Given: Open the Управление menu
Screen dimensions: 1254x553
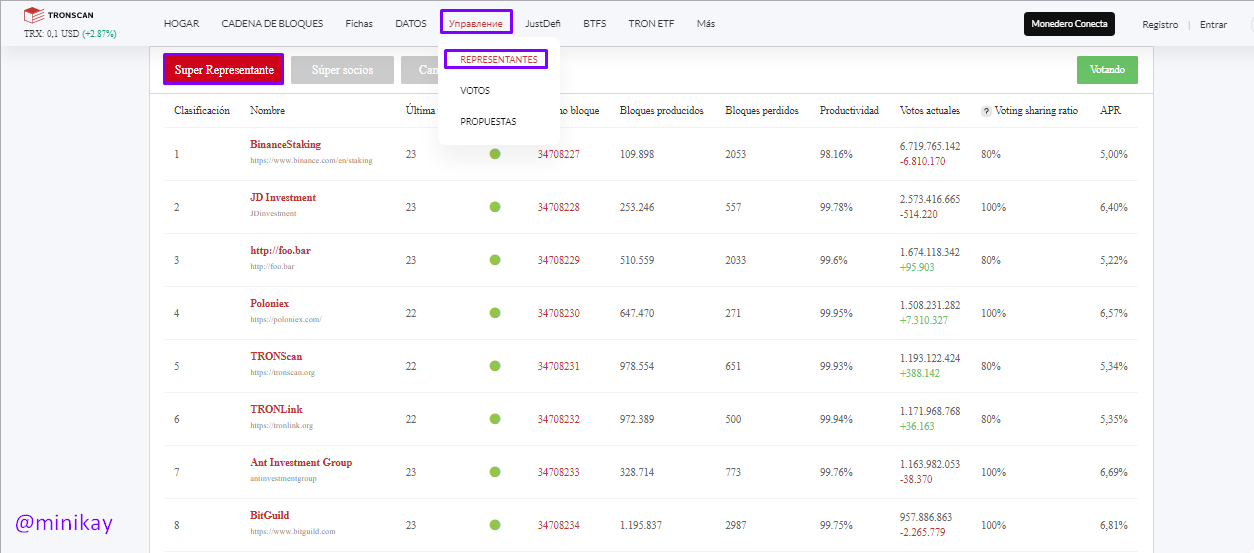Looking at the screenshot, I should (x=476, y=23).
